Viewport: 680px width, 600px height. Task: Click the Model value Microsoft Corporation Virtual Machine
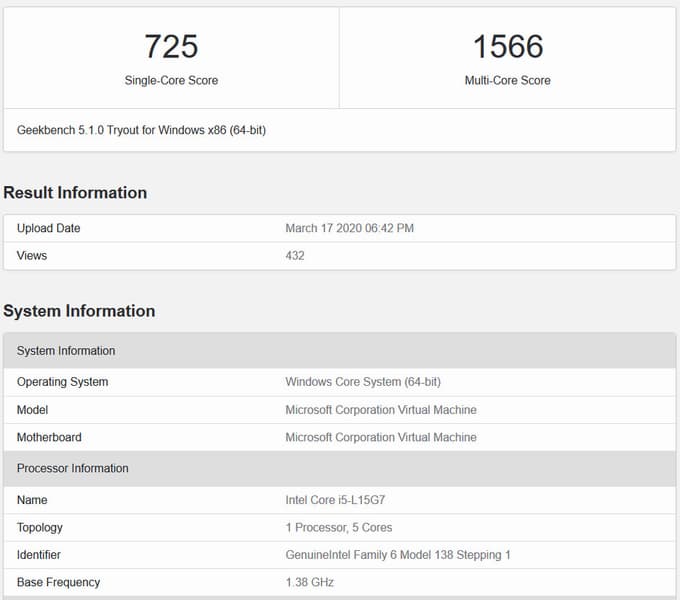(x=381, y=410)
